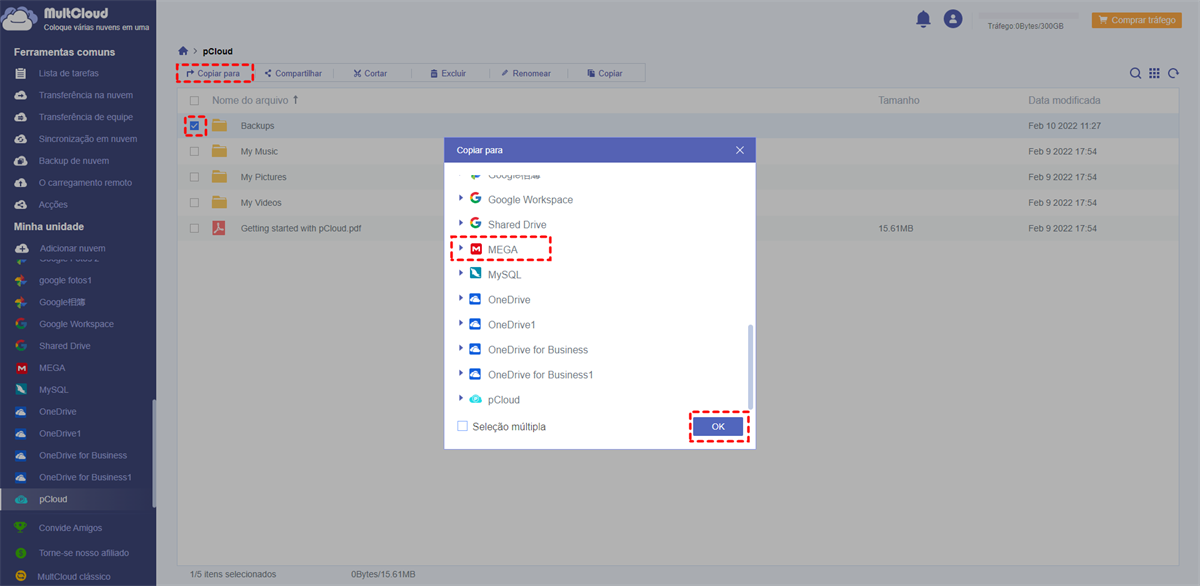Enable Seleção múltipla checkbox
This screenshot has width=1200, height=586.
click(x=462, y=426)
